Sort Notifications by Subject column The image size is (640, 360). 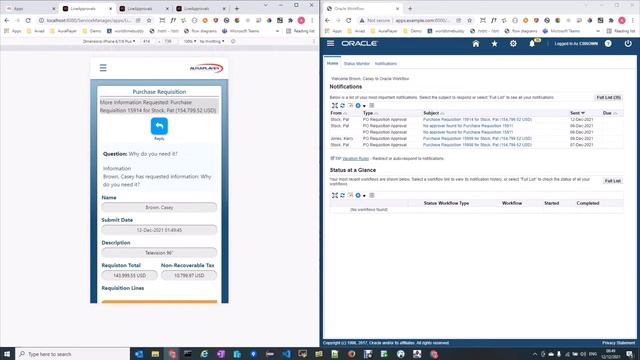click(433, 113)
